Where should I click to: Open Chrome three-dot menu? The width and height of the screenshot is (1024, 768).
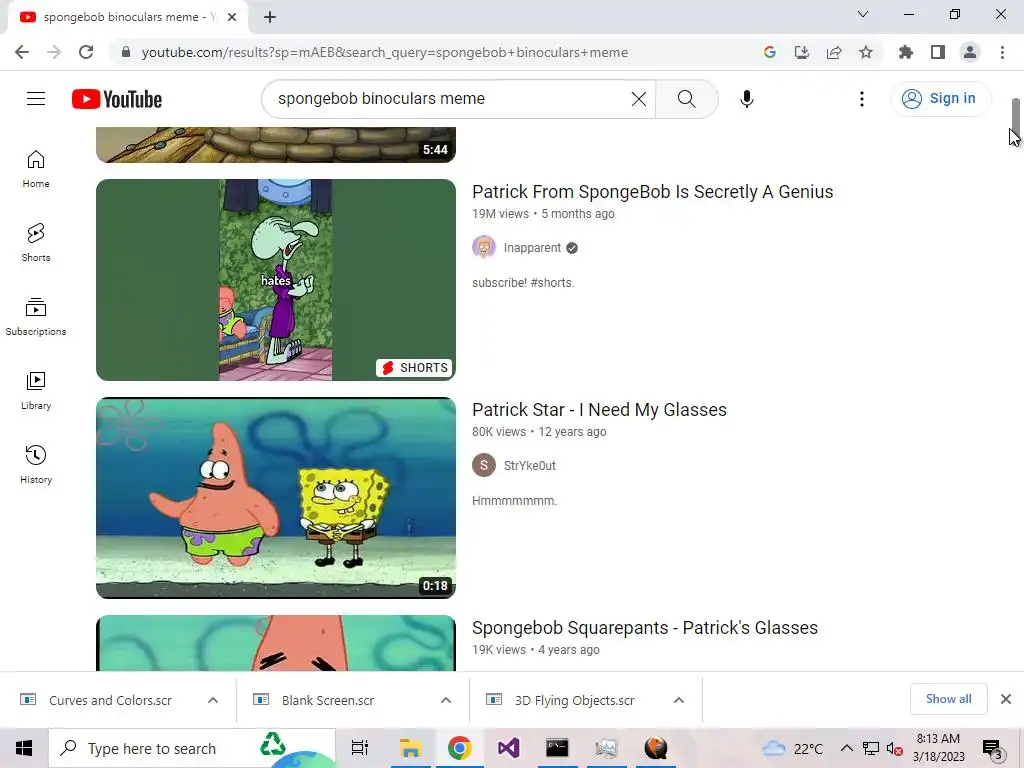[x=1002, y=52]
